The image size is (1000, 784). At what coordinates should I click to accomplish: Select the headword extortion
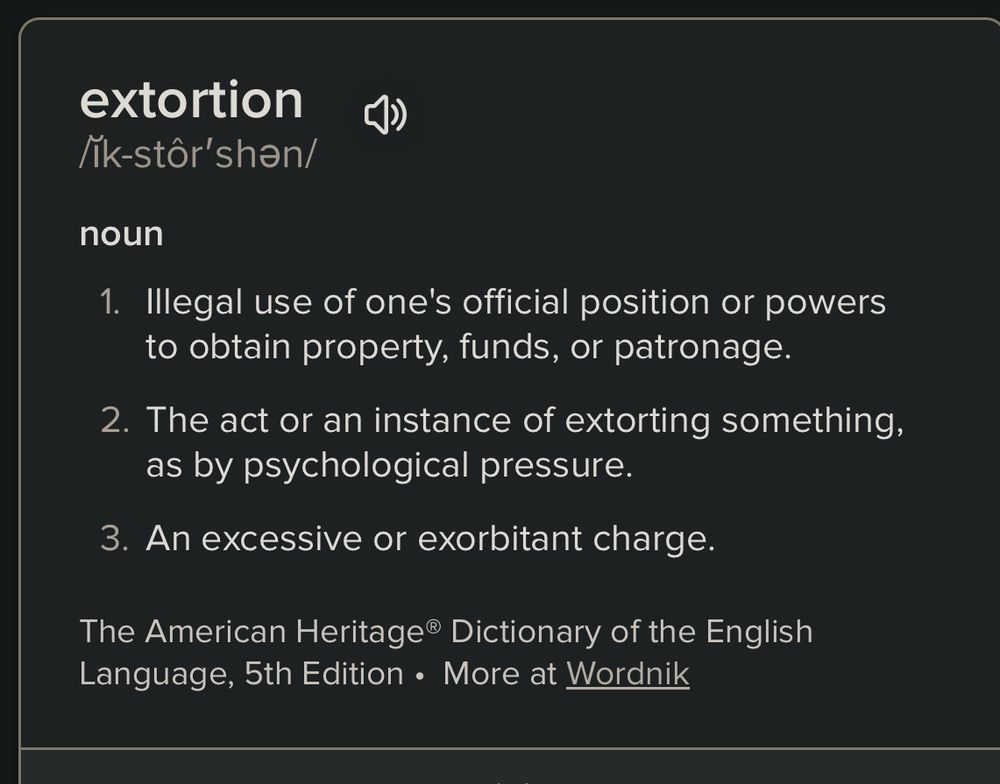pos(192,99)
